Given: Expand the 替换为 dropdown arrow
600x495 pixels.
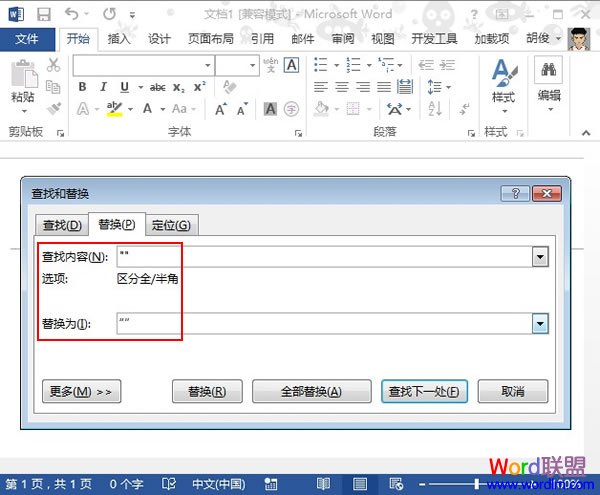Looking at the screenshot, I should click(540, 324).
